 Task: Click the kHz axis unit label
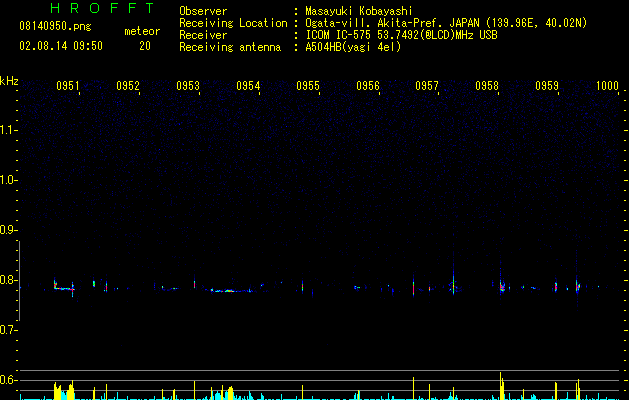click(9, 81)
